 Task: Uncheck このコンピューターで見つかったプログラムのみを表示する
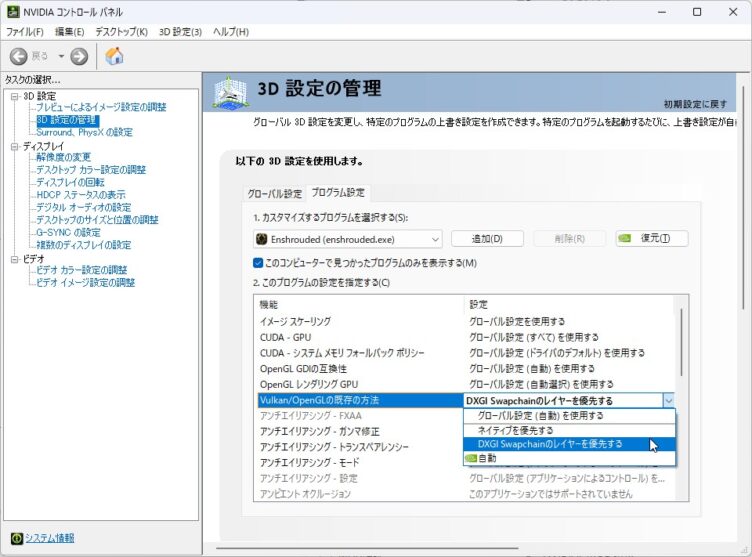[258, 263]
